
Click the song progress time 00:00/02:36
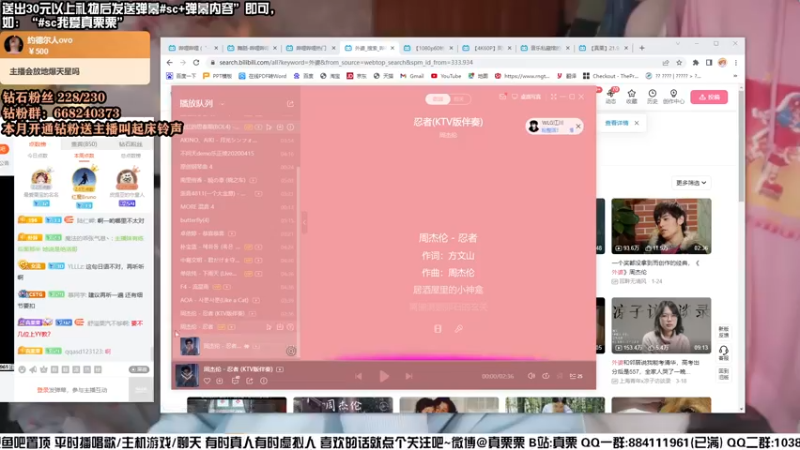point(497,376)
